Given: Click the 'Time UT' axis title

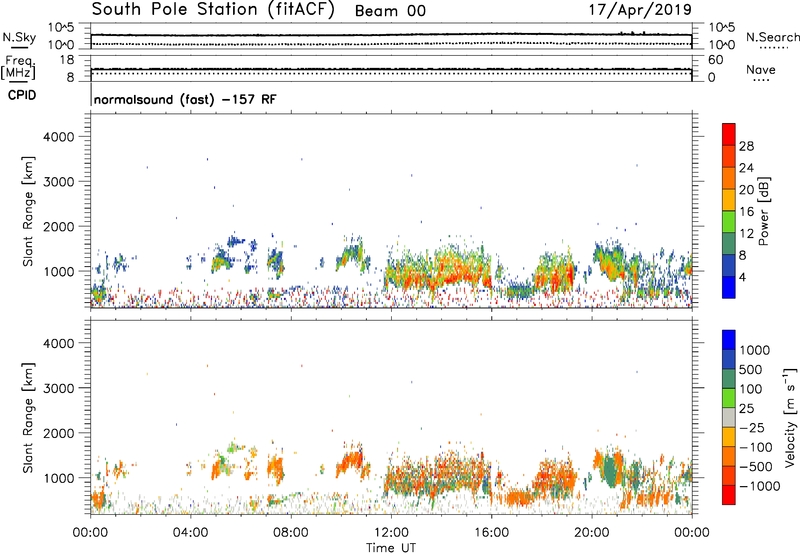Looking at the screenshot, I should pyautogui.click(x=391, y=548).
